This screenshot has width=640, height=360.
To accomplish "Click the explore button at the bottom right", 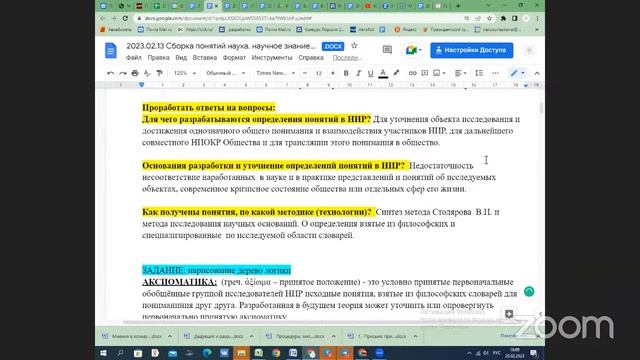I will click(509, 314).
